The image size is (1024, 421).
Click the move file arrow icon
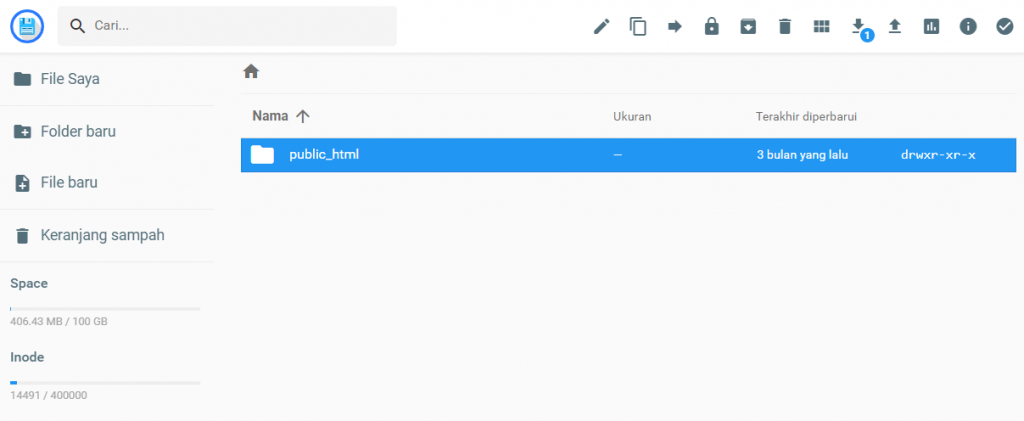tap(675, 27)
